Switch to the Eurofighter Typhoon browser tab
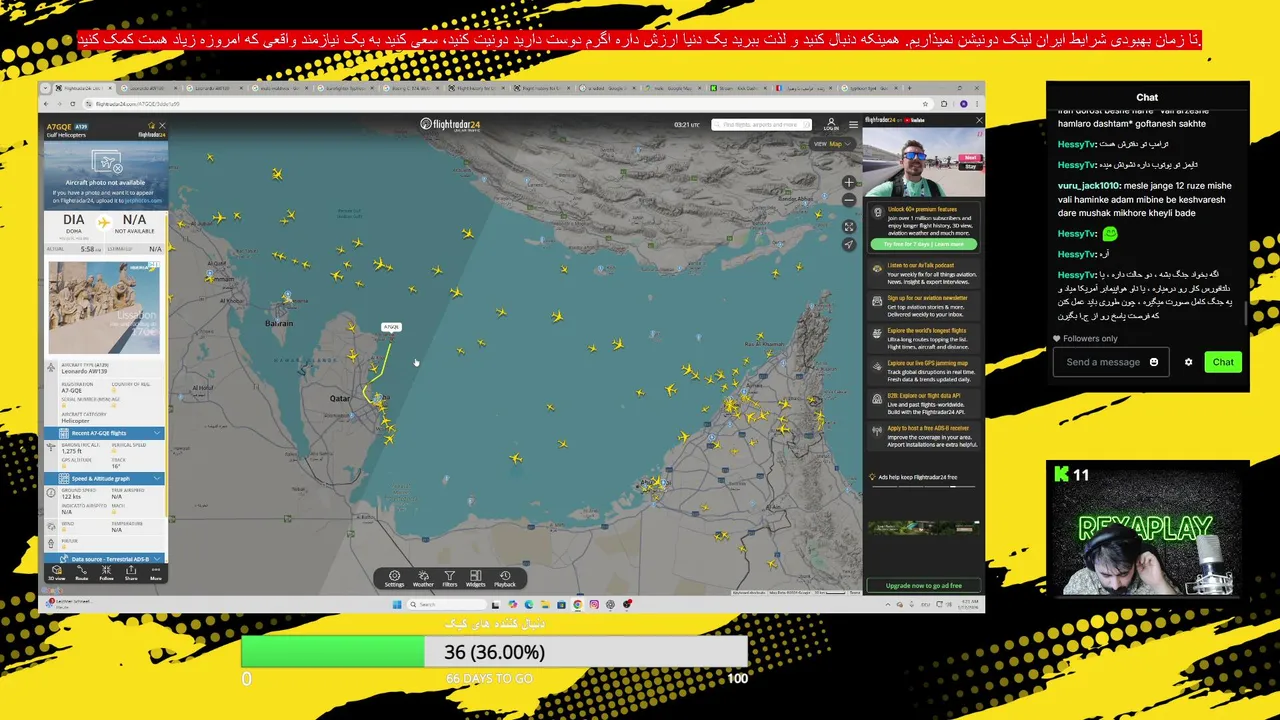This screenshot has width=1280, height=720. (x=344, y=88)
